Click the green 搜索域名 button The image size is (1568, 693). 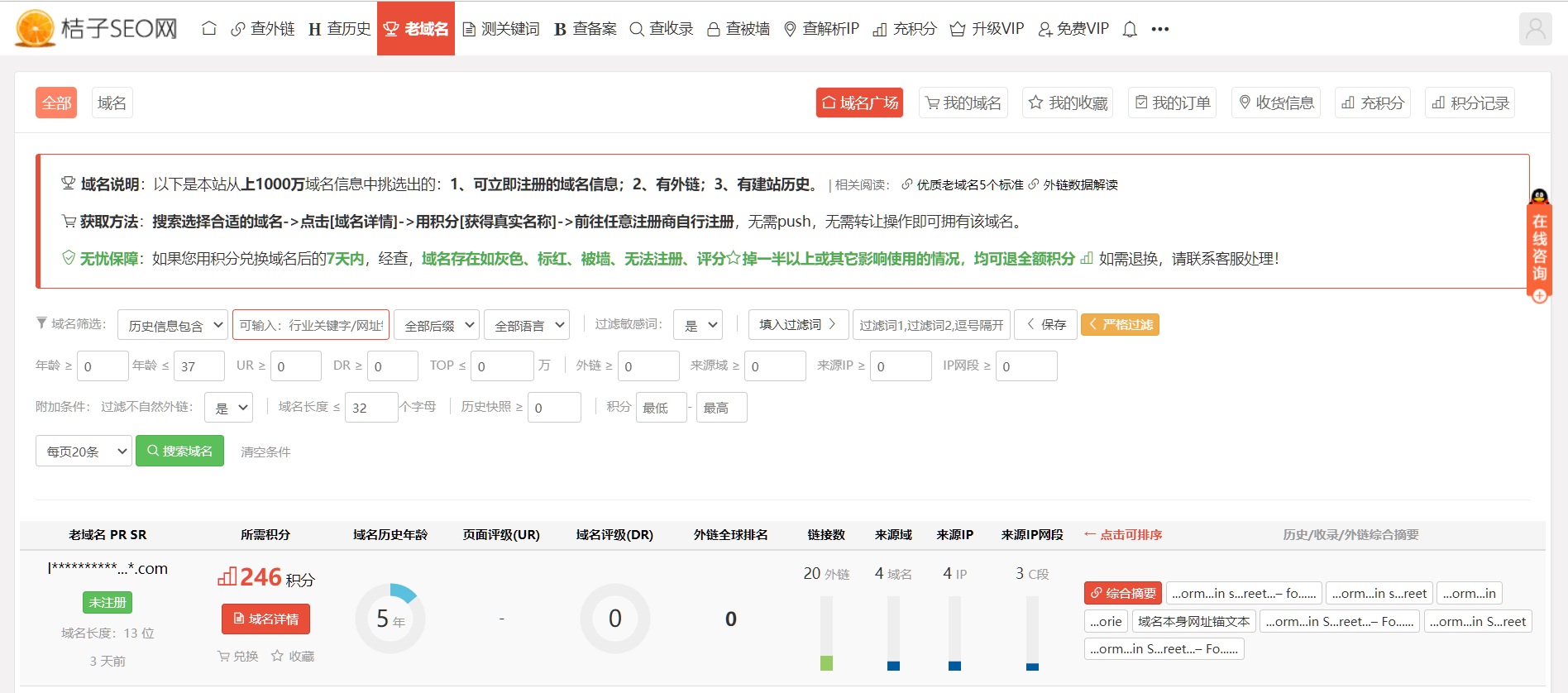tap(179, 451)
